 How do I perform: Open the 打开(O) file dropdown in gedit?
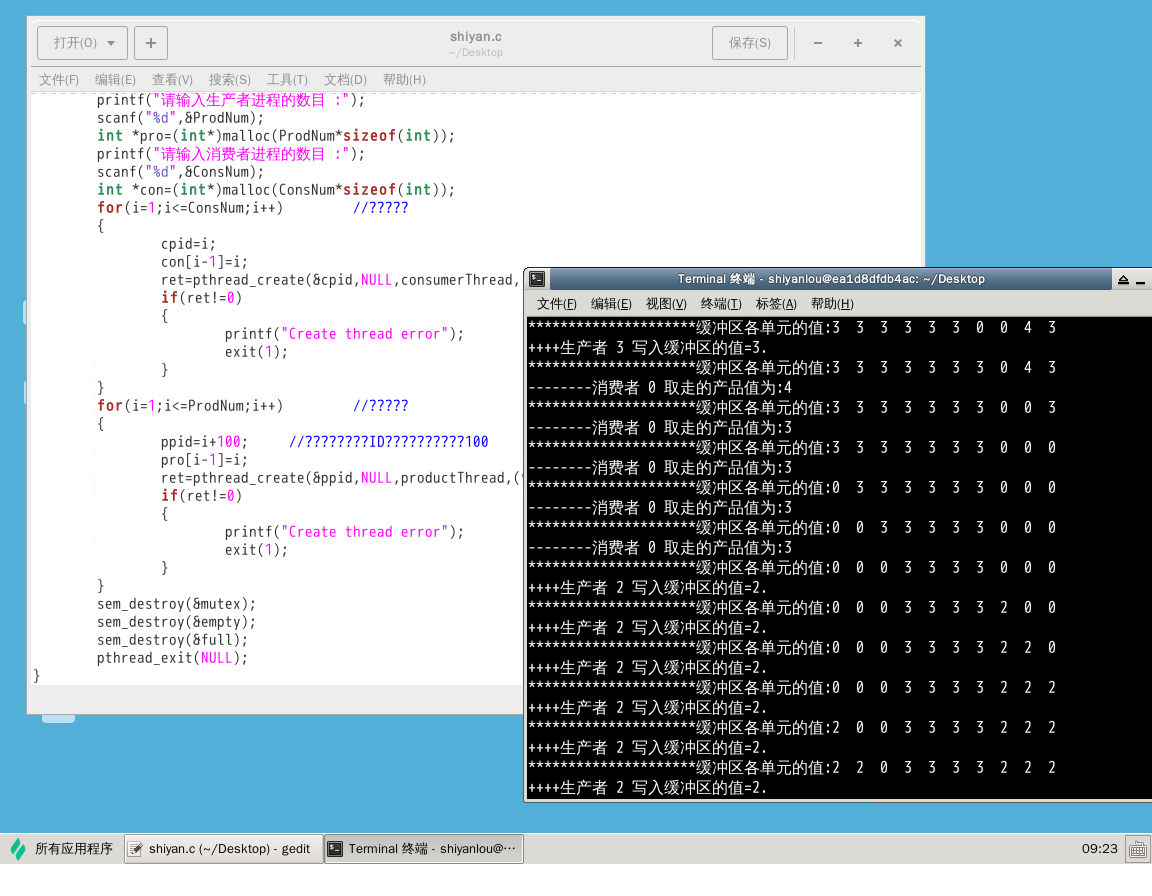(82, 43)
